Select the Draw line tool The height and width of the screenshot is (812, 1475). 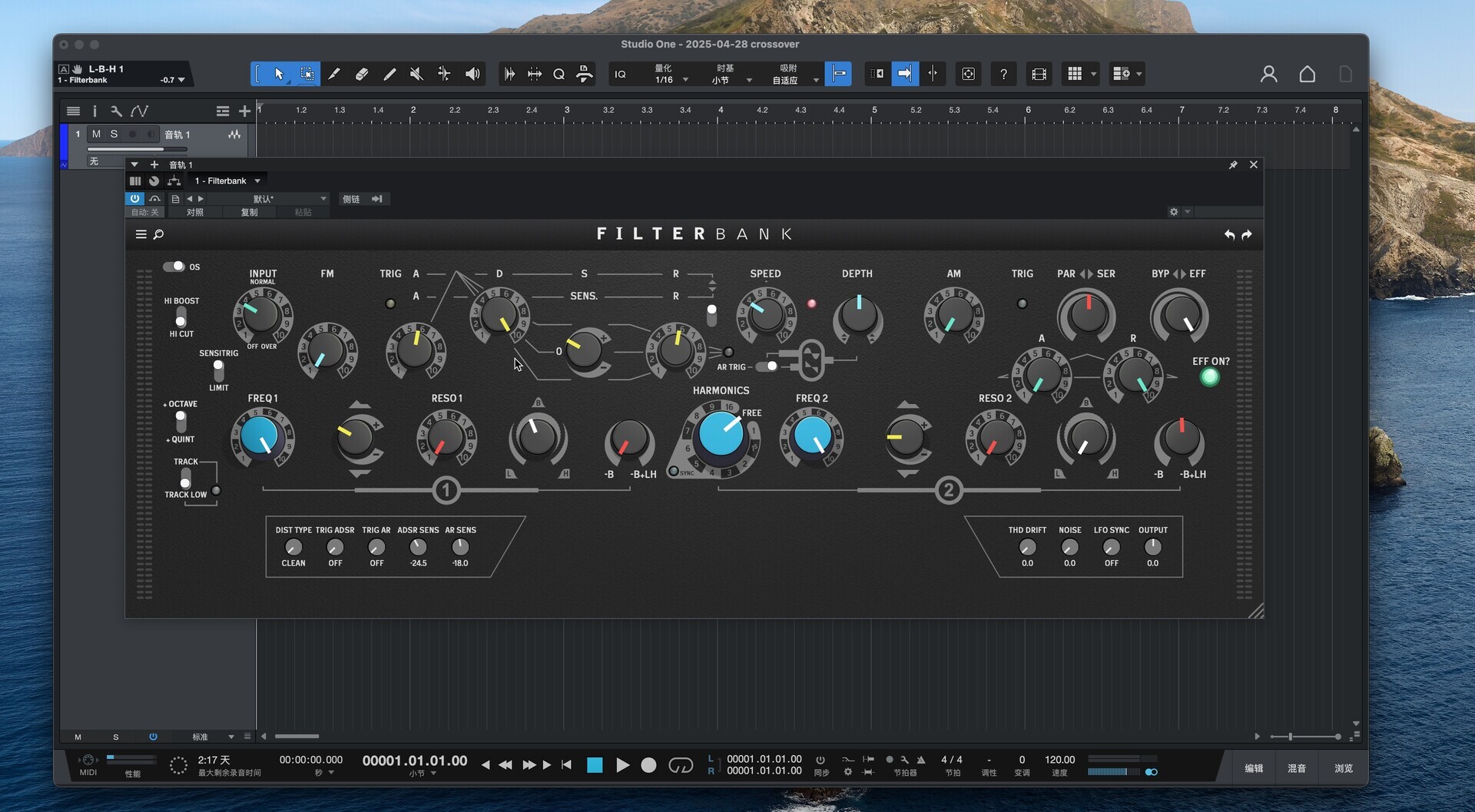(x=389, y=74)
